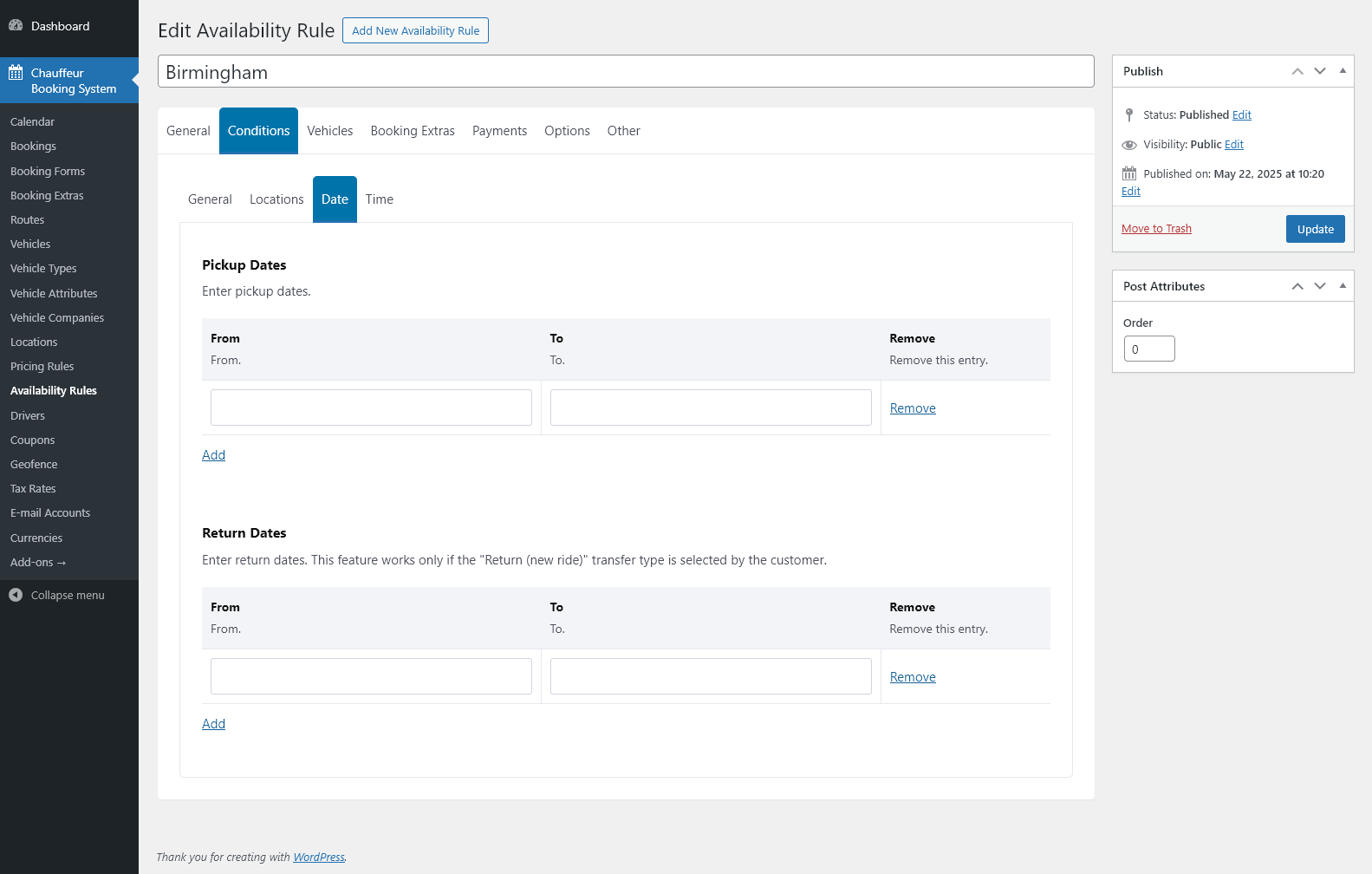Click Move to Trash link
1372x874 pixels.
pos(1156,229)
